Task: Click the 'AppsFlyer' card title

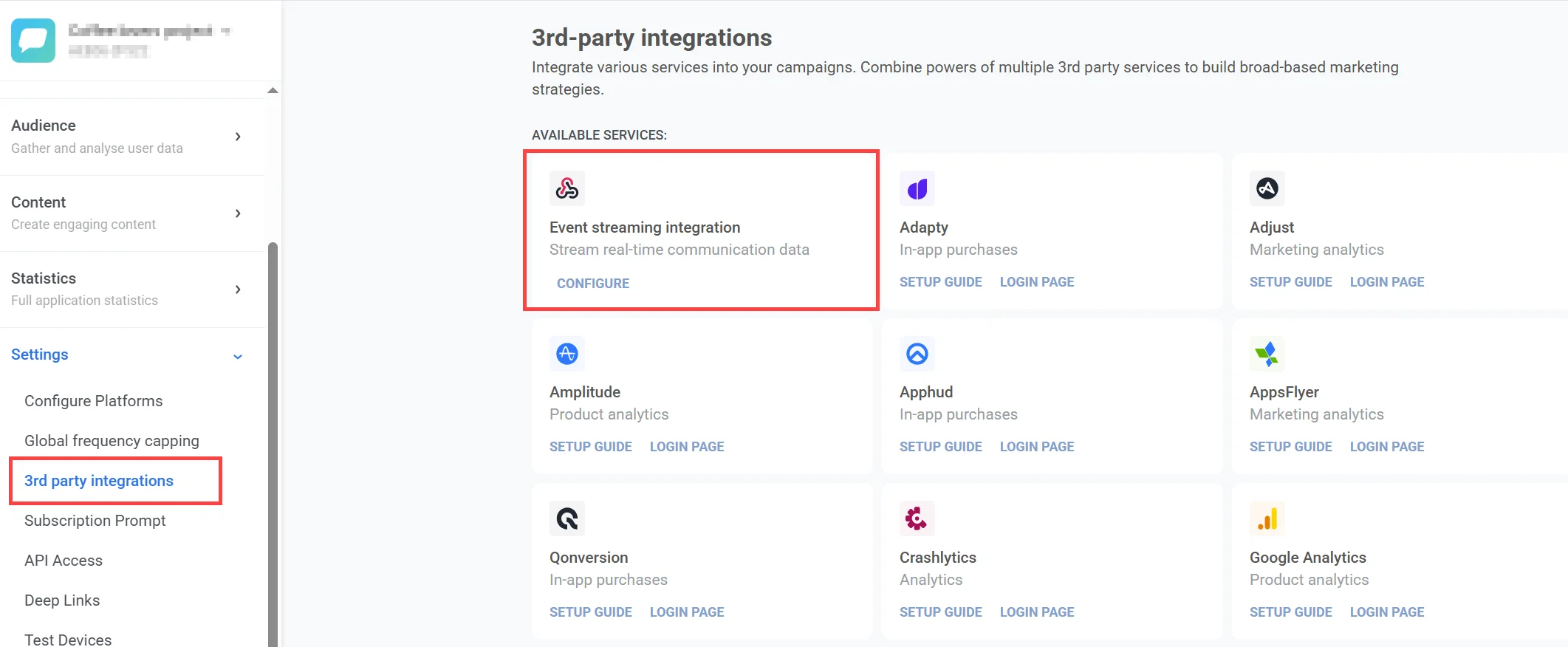Action: pyautogui.click(x=1284, y=392)
